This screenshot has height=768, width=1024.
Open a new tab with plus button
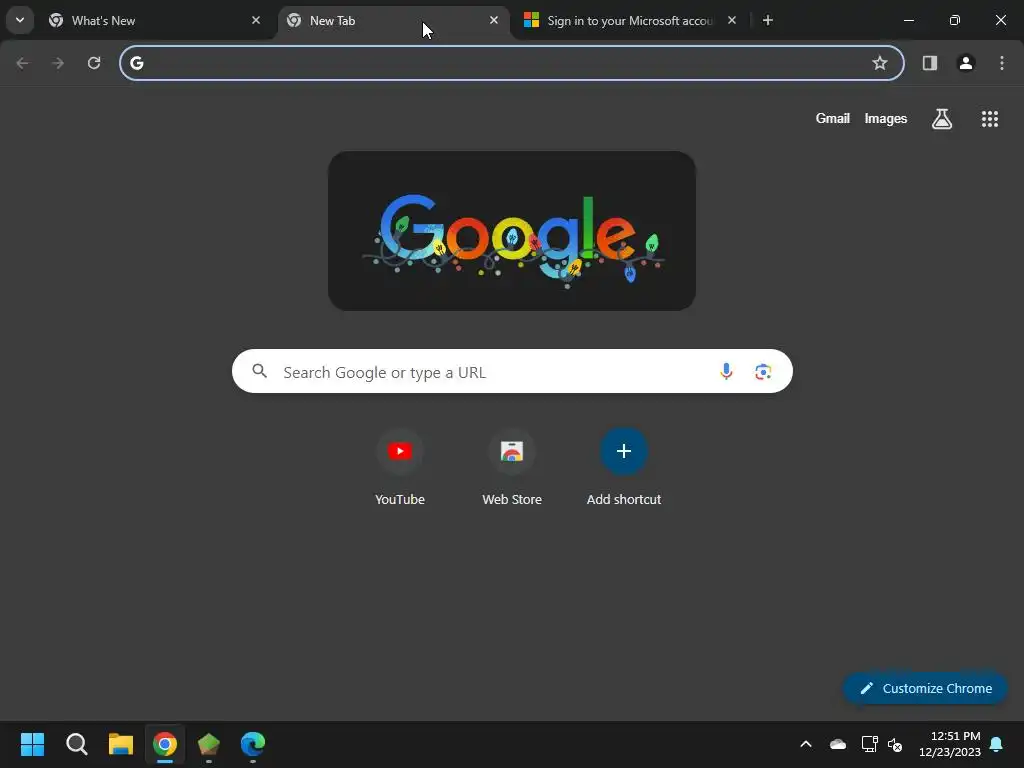pos(768,20)
